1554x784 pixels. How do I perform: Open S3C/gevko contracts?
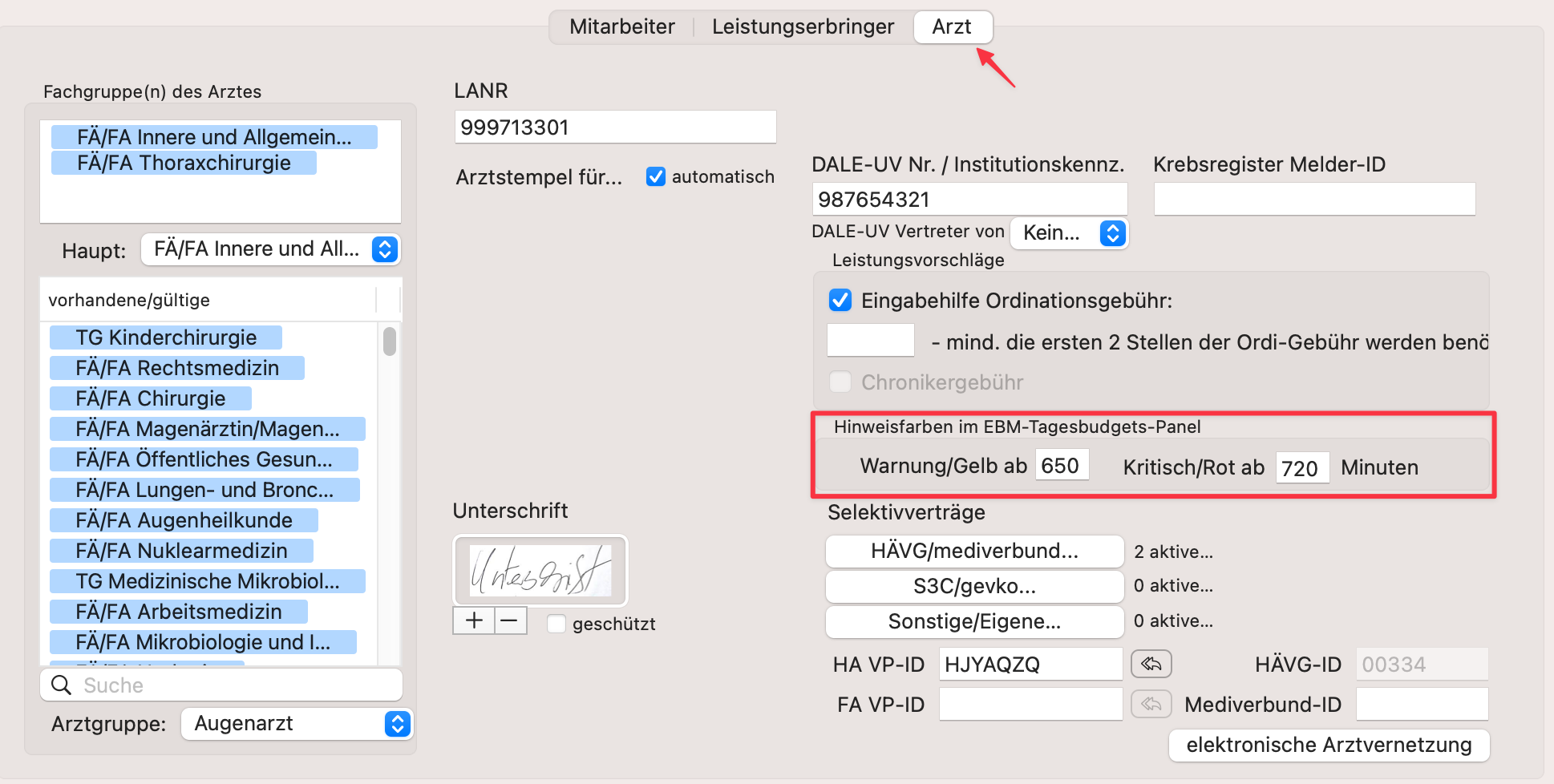pyautogui.click(x=974, y=586)
